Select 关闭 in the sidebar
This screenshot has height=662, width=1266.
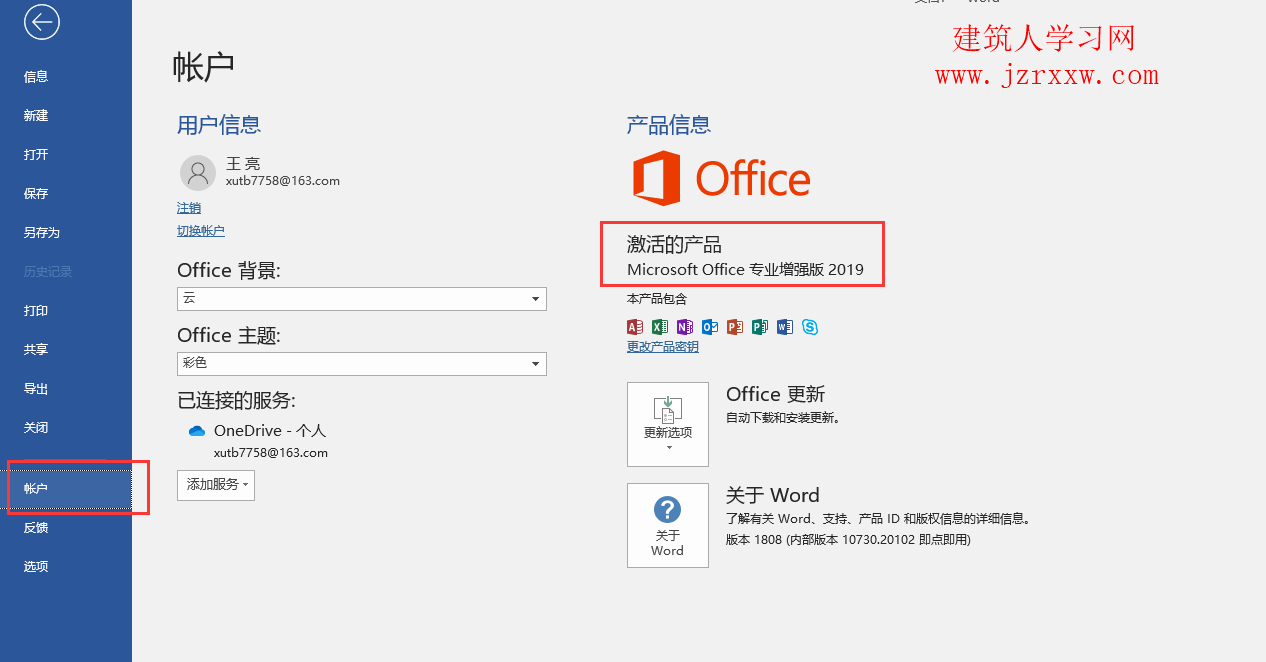coord(36,428)
